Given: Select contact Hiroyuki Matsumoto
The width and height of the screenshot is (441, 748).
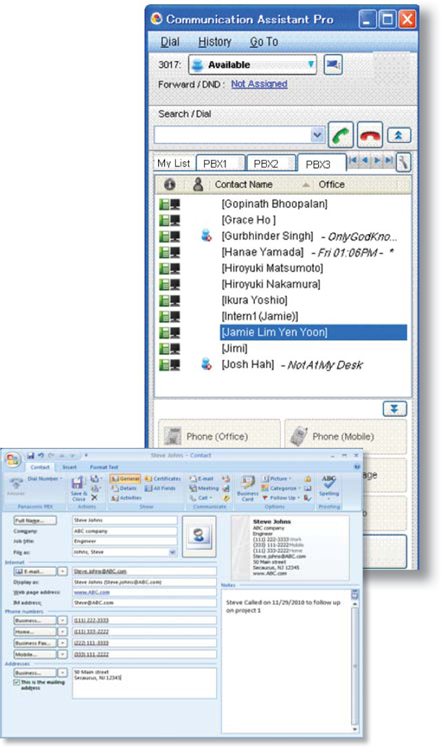Looking at the screenshot, I should pos(272,268).
